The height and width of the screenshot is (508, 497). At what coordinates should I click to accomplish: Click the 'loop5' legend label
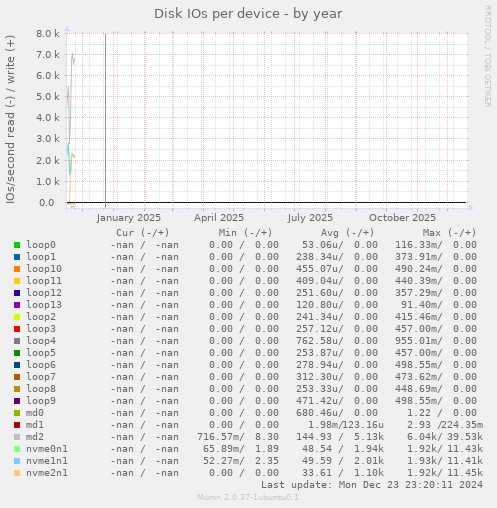41,353
